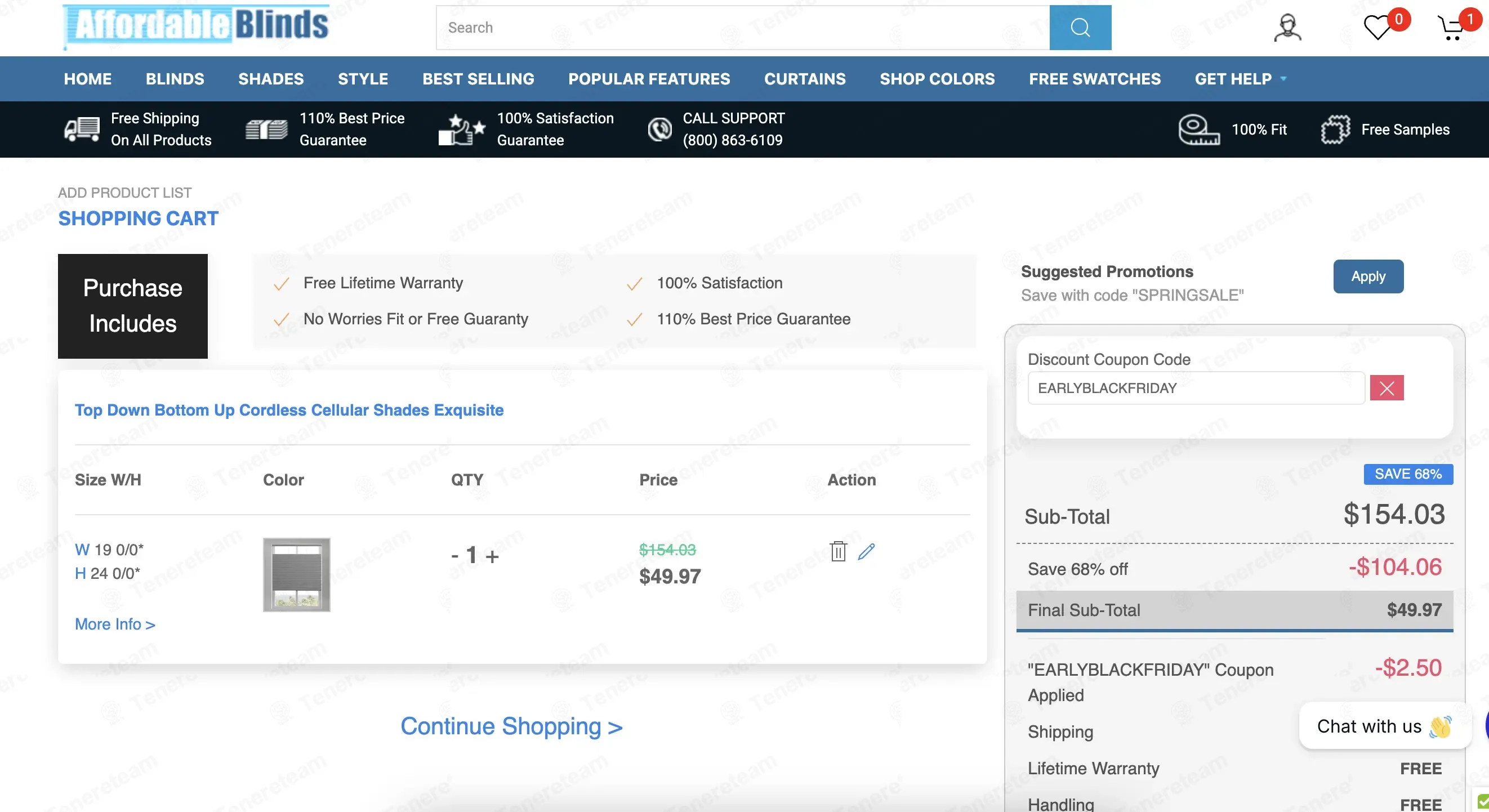This screenshot has width=1489, height=812.
Task: Open the user account icon
Action: point(1287,27)
